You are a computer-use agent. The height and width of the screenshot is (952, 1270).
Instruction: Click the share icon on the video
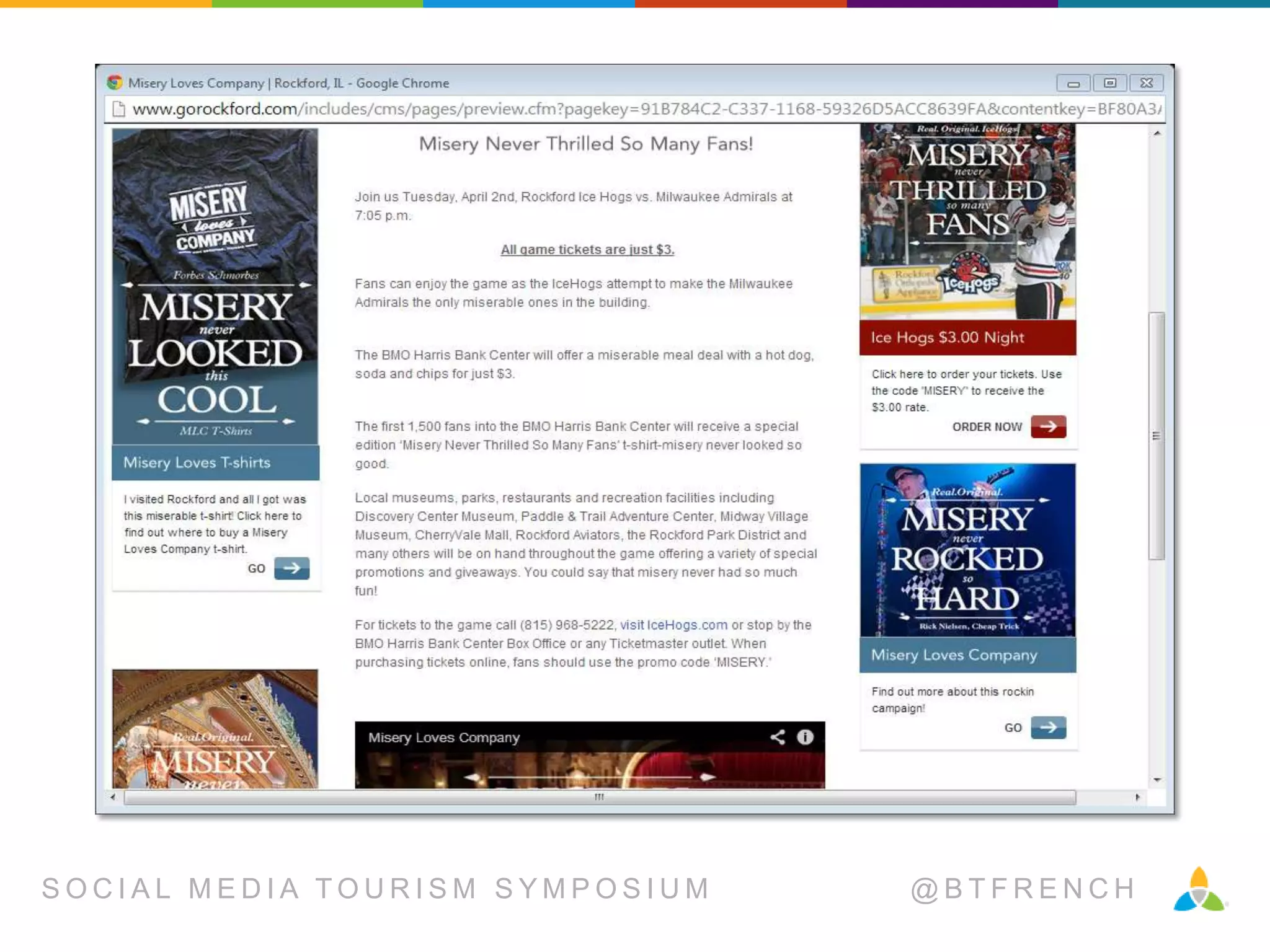pyautogui.click(x=778, y=737)
